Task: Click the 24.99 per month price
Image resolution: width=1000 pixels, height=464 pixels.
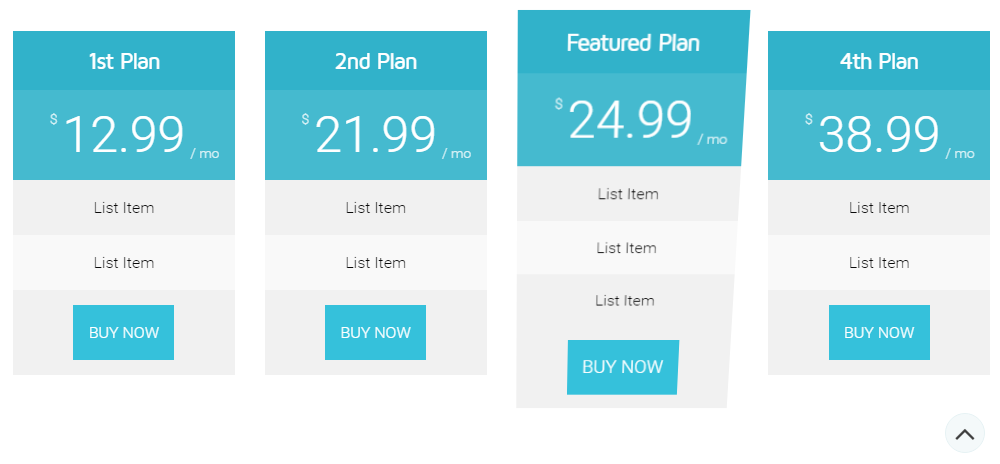Action: 631,121
